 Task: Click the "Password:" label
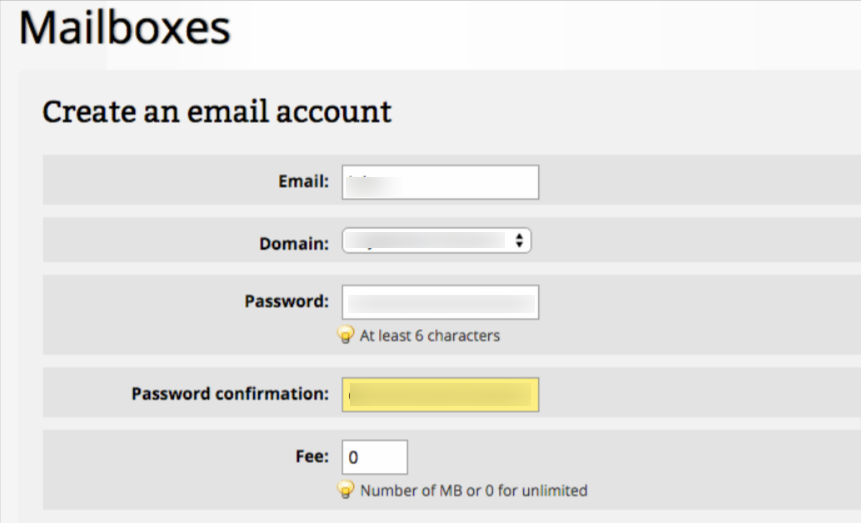click(x=286, y=301)
